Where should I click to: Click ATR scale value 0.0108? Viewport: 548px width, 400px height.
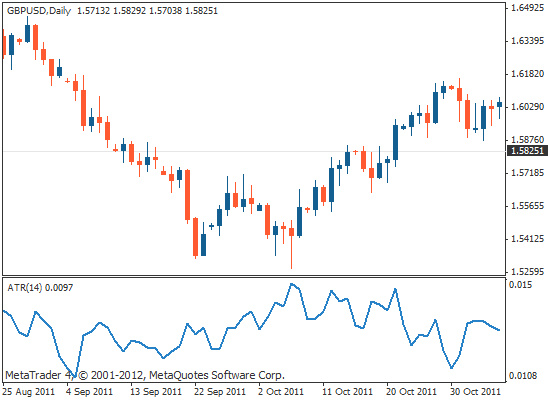(x=523, y=376)
